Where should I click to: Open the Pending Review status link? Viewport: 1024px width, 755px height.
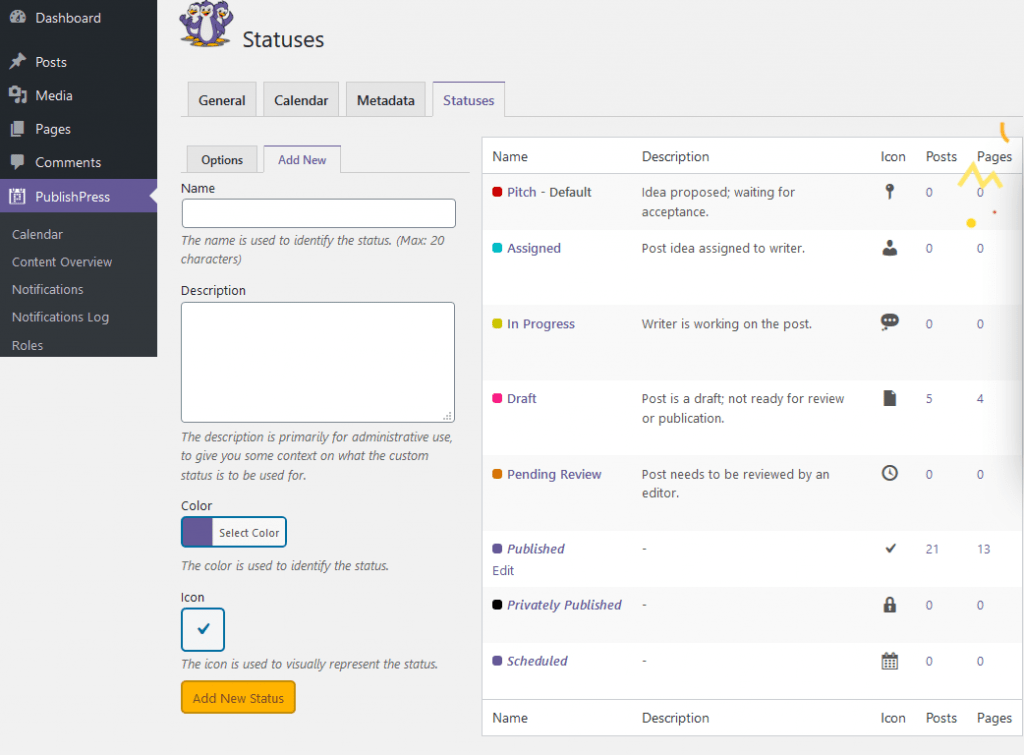pyautogui.click(x=554, y=474)
